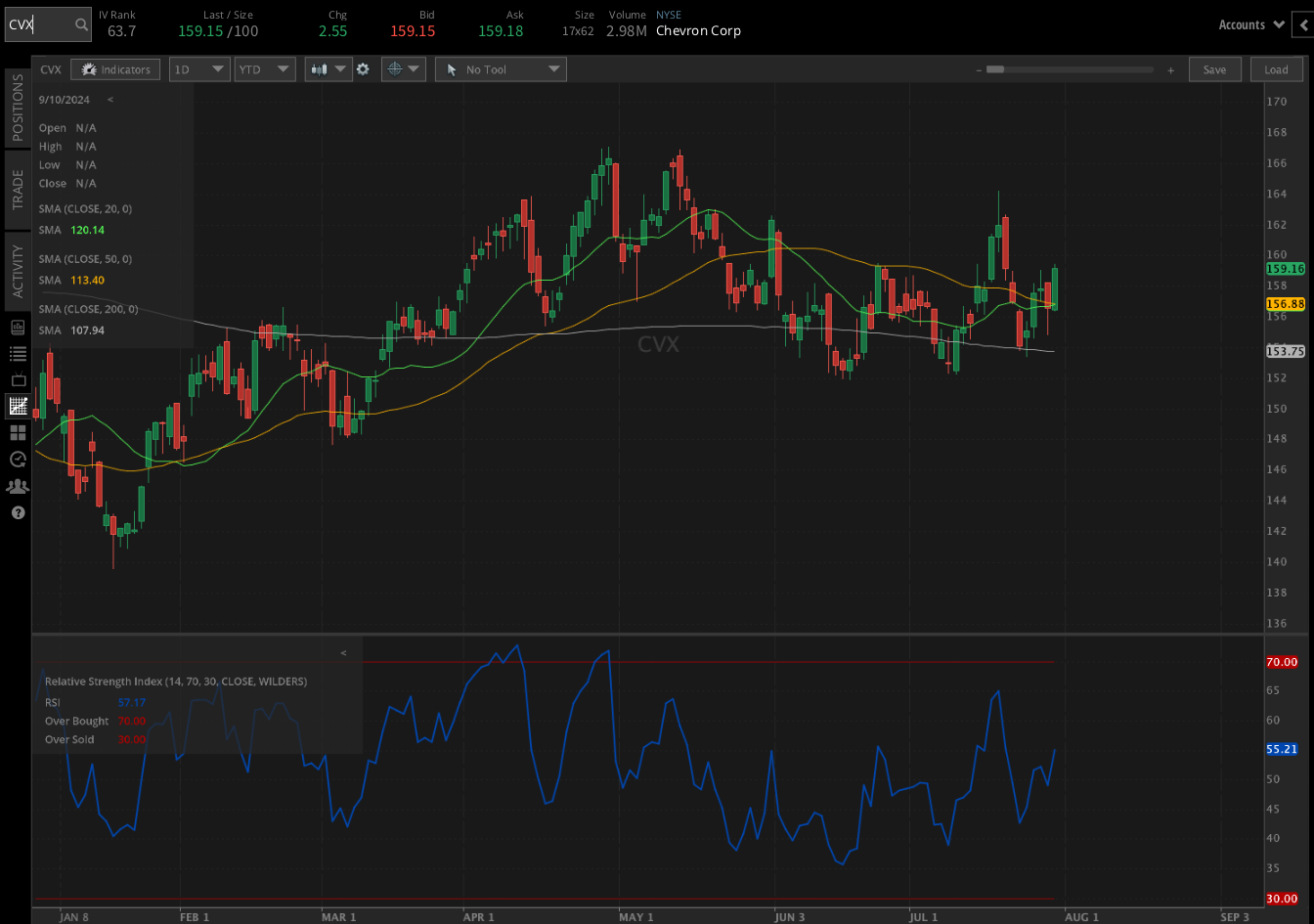Open the community people icon in sidebar
Viewport: 1314px width, 924px height.
18,486
